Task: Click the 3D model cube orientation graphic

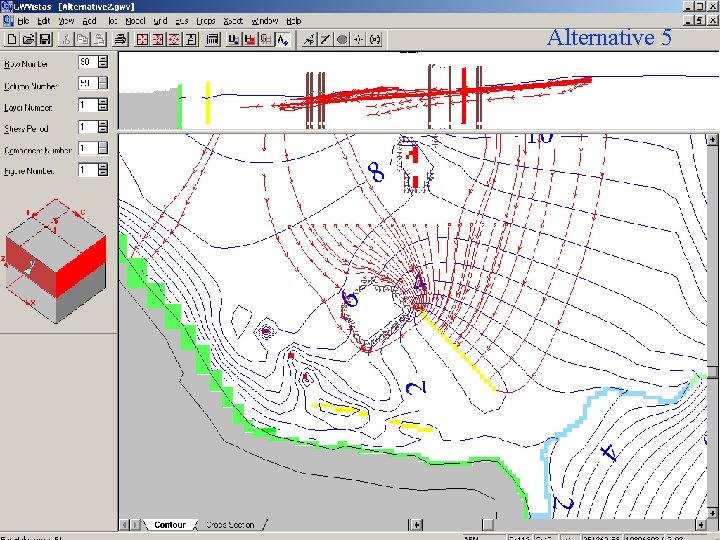Action: (55, 262)
